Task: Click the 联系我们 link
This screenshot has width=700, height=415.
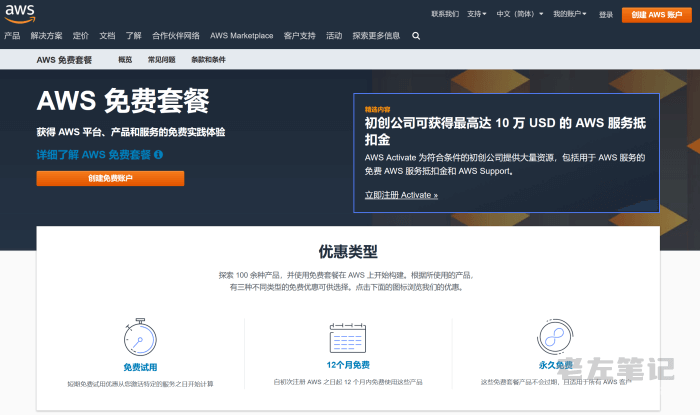Action: [x=445, y=14]
